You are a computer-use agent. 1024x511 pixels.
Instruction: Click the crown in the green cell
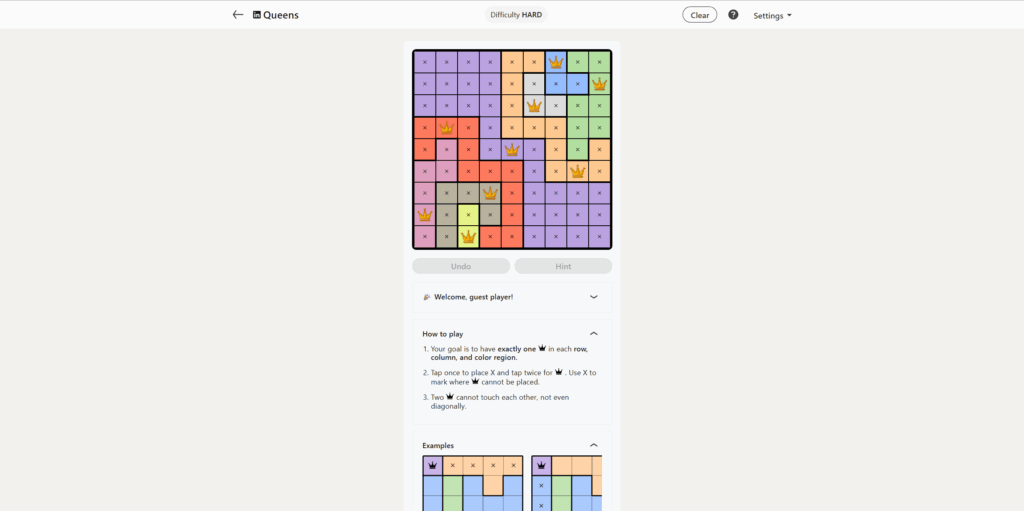coord(600,84)
